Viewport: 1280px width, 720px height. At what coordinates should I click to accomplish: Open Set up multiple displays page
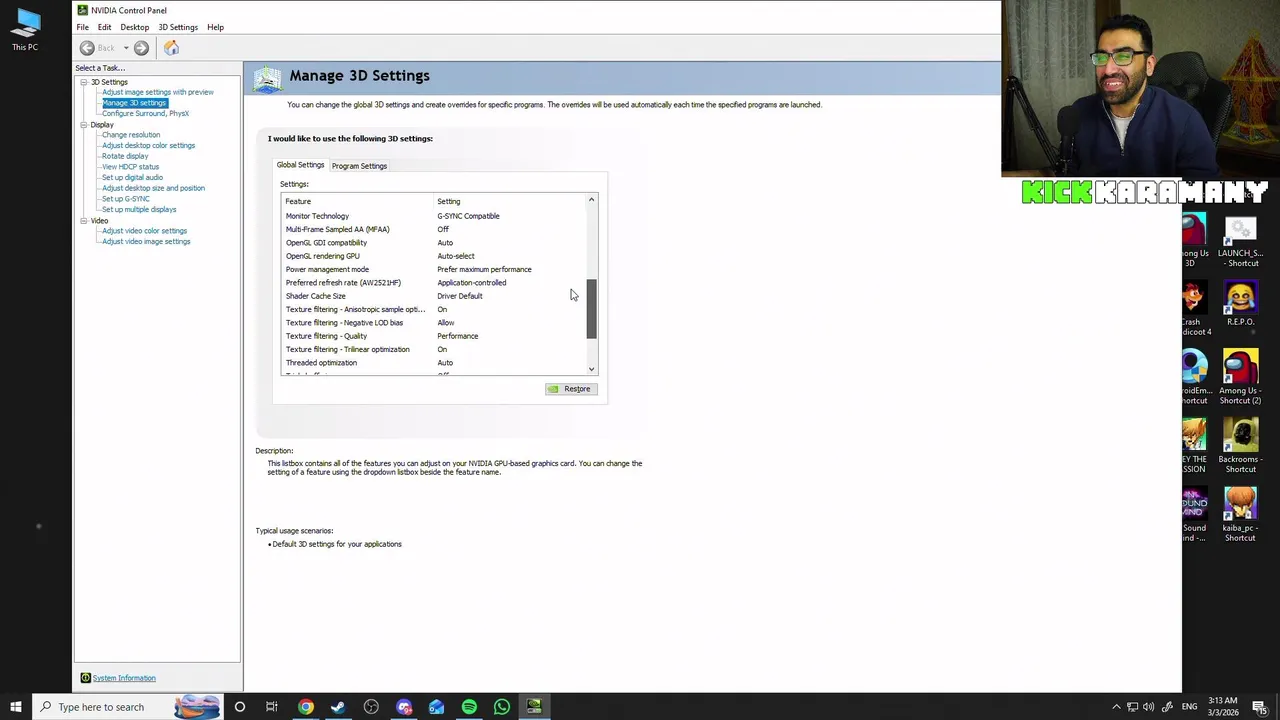click(139, 209)
